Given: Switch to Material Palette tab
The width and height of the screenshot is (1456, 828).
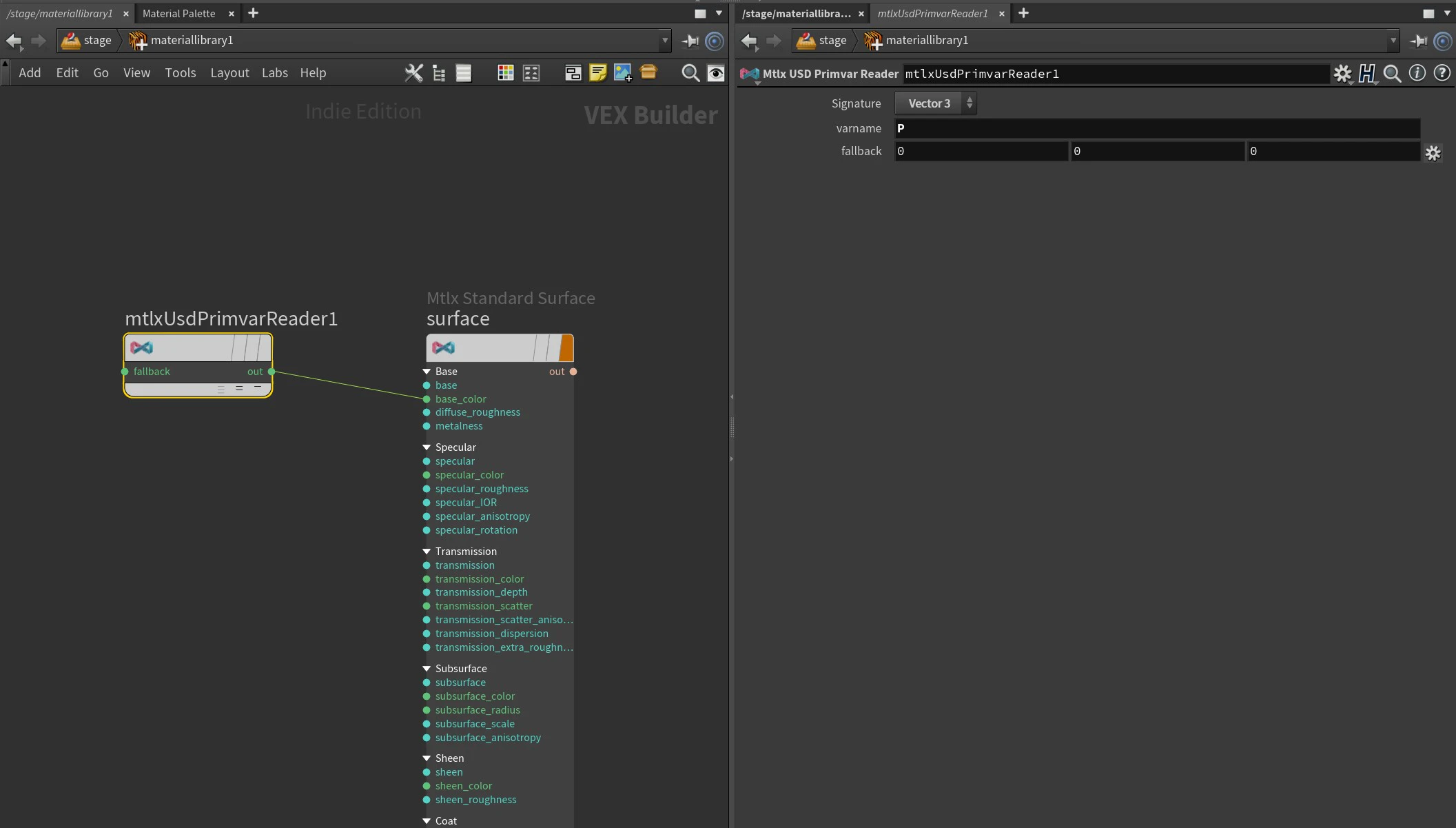Looking at the screenshot, I should pos(178,13).
